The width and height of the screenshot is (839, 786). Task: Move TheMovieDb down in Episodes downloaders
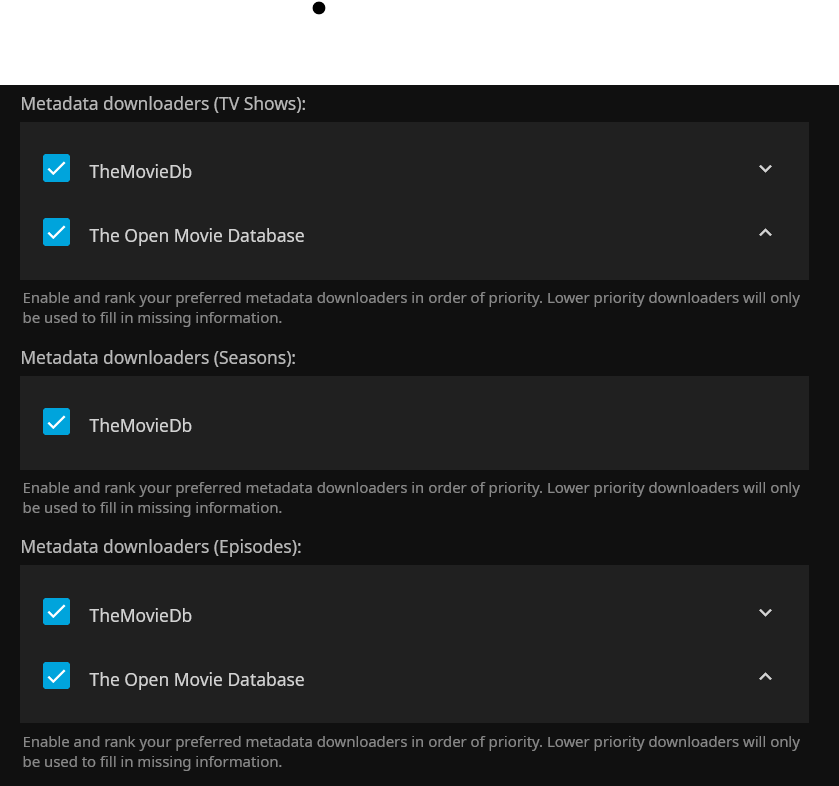click(x=765, y=613)
